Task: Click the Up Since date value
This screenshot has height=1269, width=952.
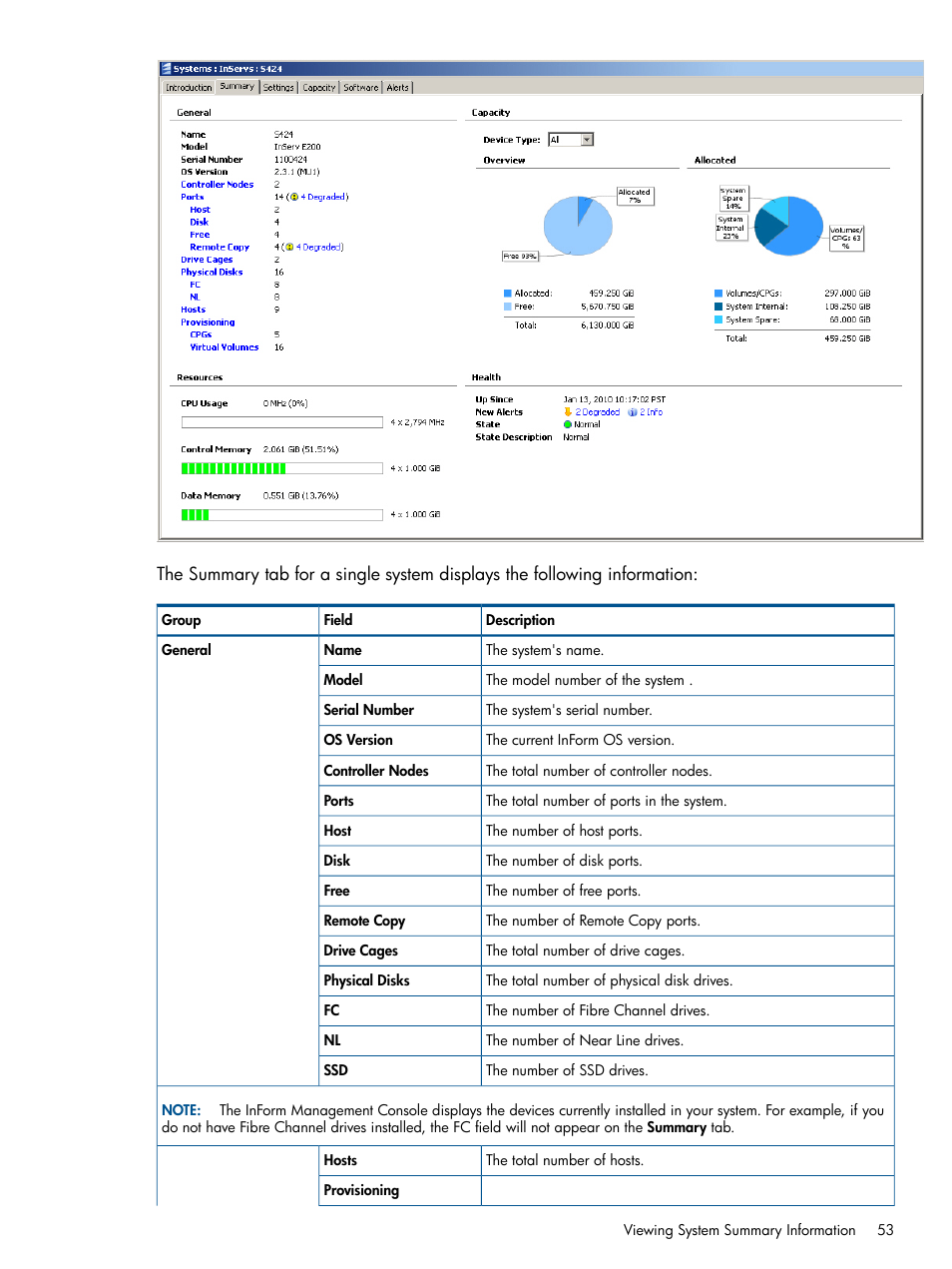Action: (615, 399)
